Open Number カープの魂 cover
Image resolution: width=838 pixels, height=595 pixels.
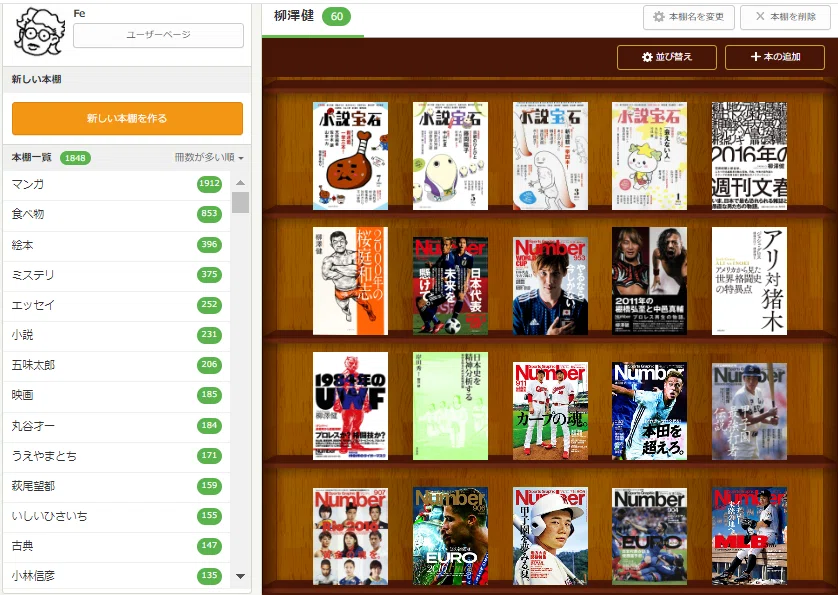point(550,411)
